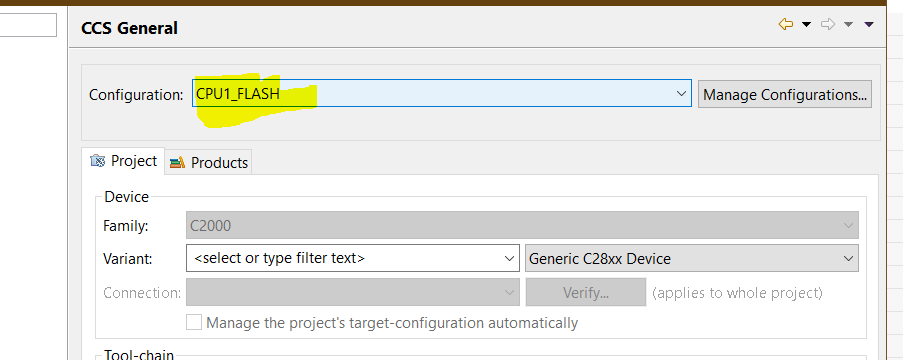Enable Manage the project's target-configuration automatically
Viewport: 903px width, 360px height.
(x=194, y=322)
